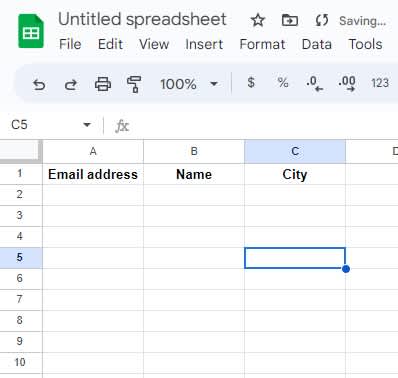This screenshot has width=398, height=378.
Task: Select row 6 header
Action: (x=20, y=279)
